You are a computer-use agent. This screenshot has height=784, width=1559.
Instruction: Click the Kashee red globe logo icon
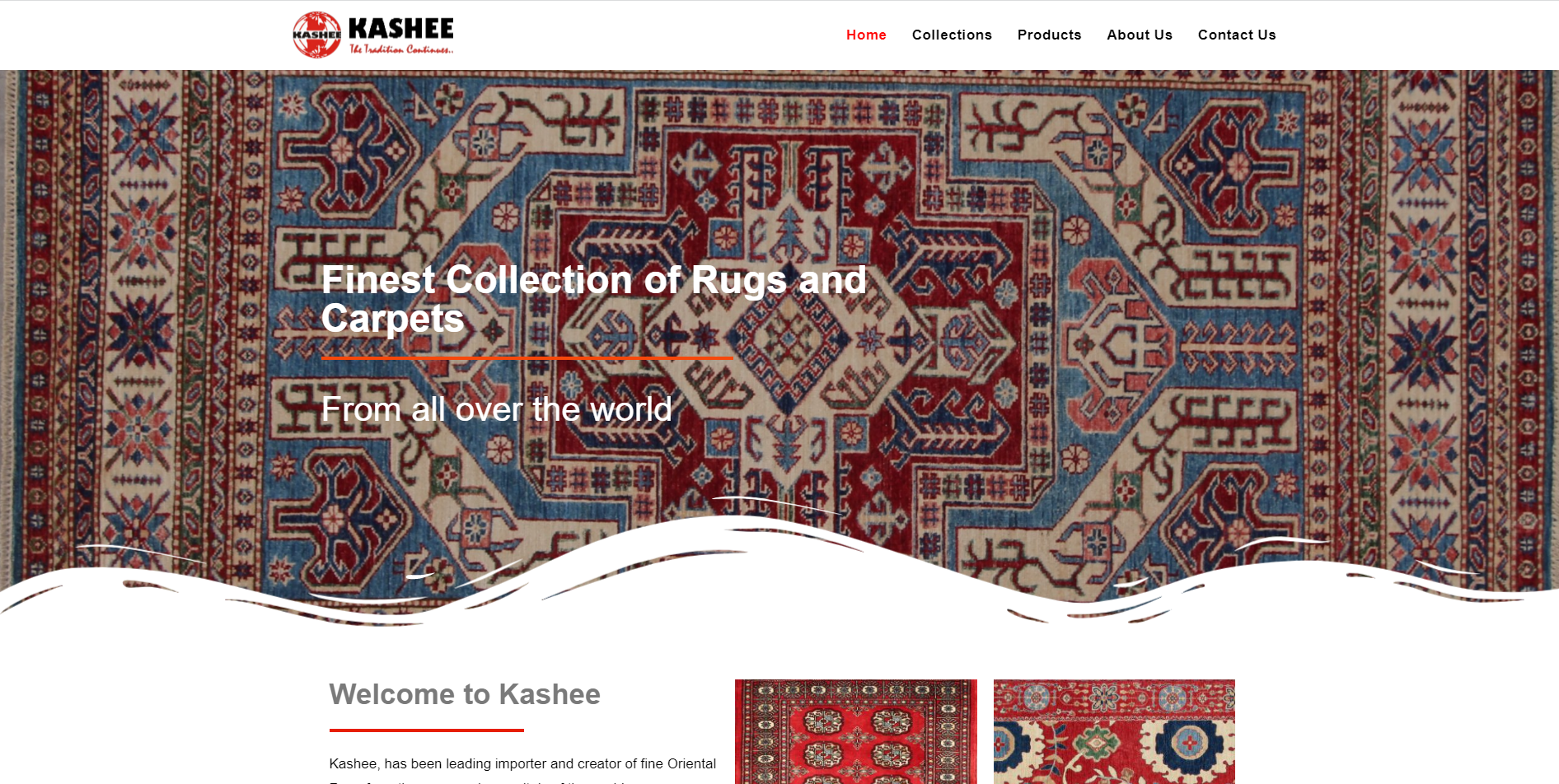[316, 35]
